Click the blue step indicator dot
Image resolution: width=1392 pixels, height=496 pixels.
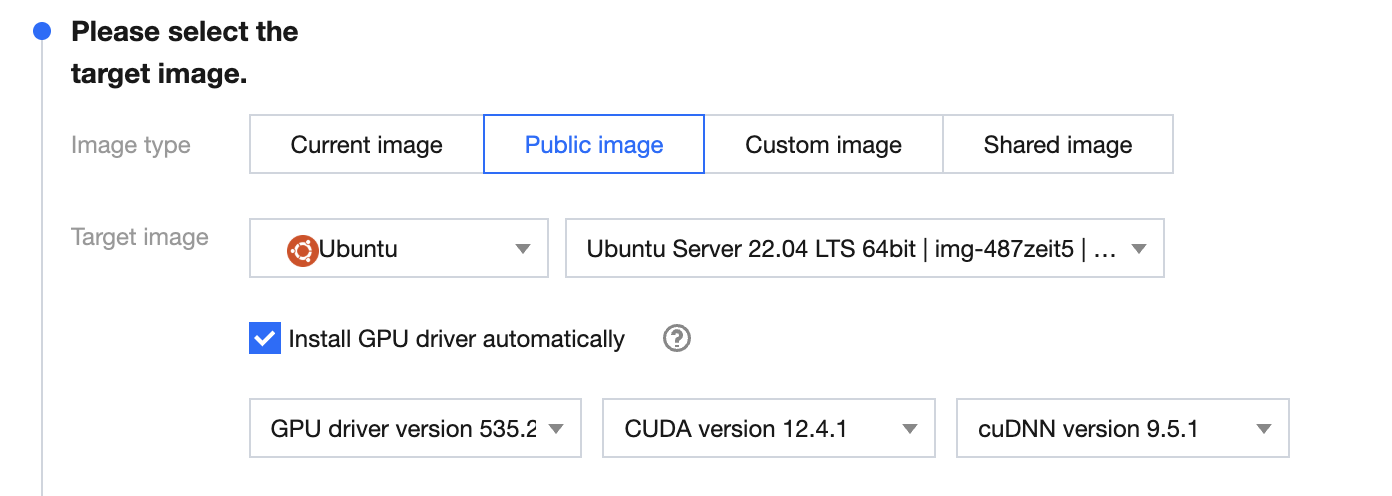click(42, 32)
